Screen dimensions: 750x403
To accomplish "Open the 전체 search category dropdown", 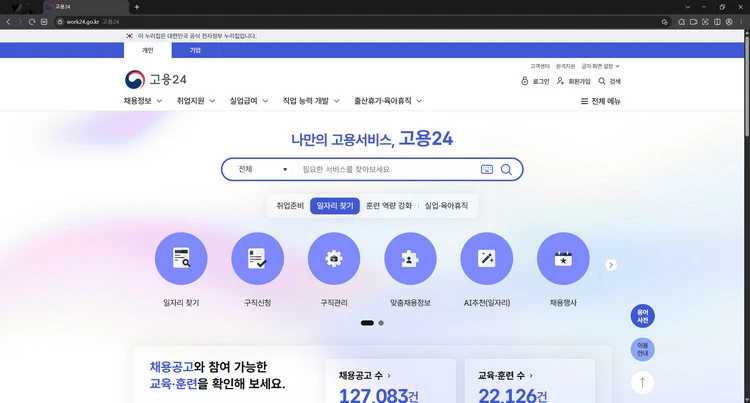I will coord(263,169).
